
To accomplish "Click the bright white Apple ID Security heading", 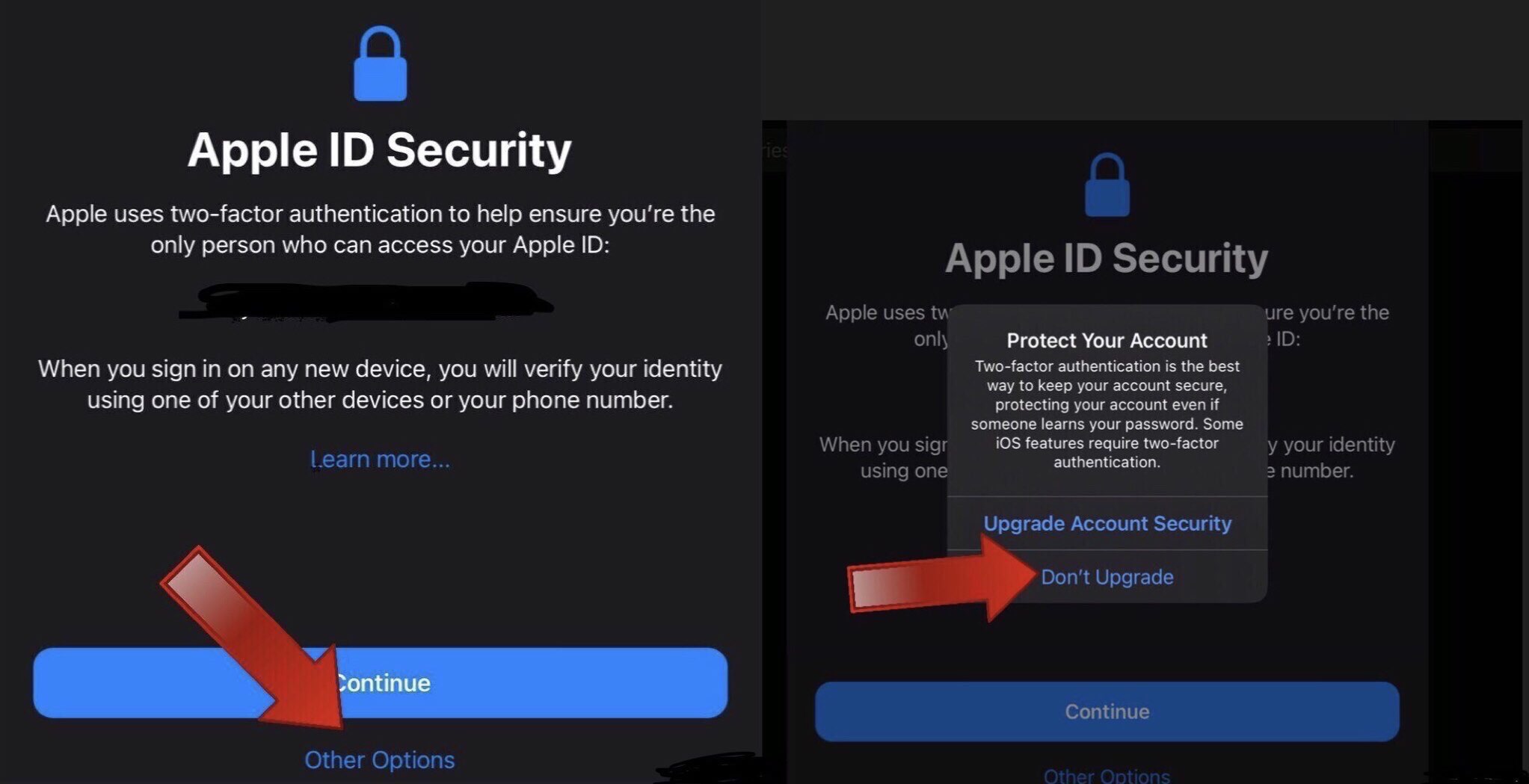I will (380, 150).
